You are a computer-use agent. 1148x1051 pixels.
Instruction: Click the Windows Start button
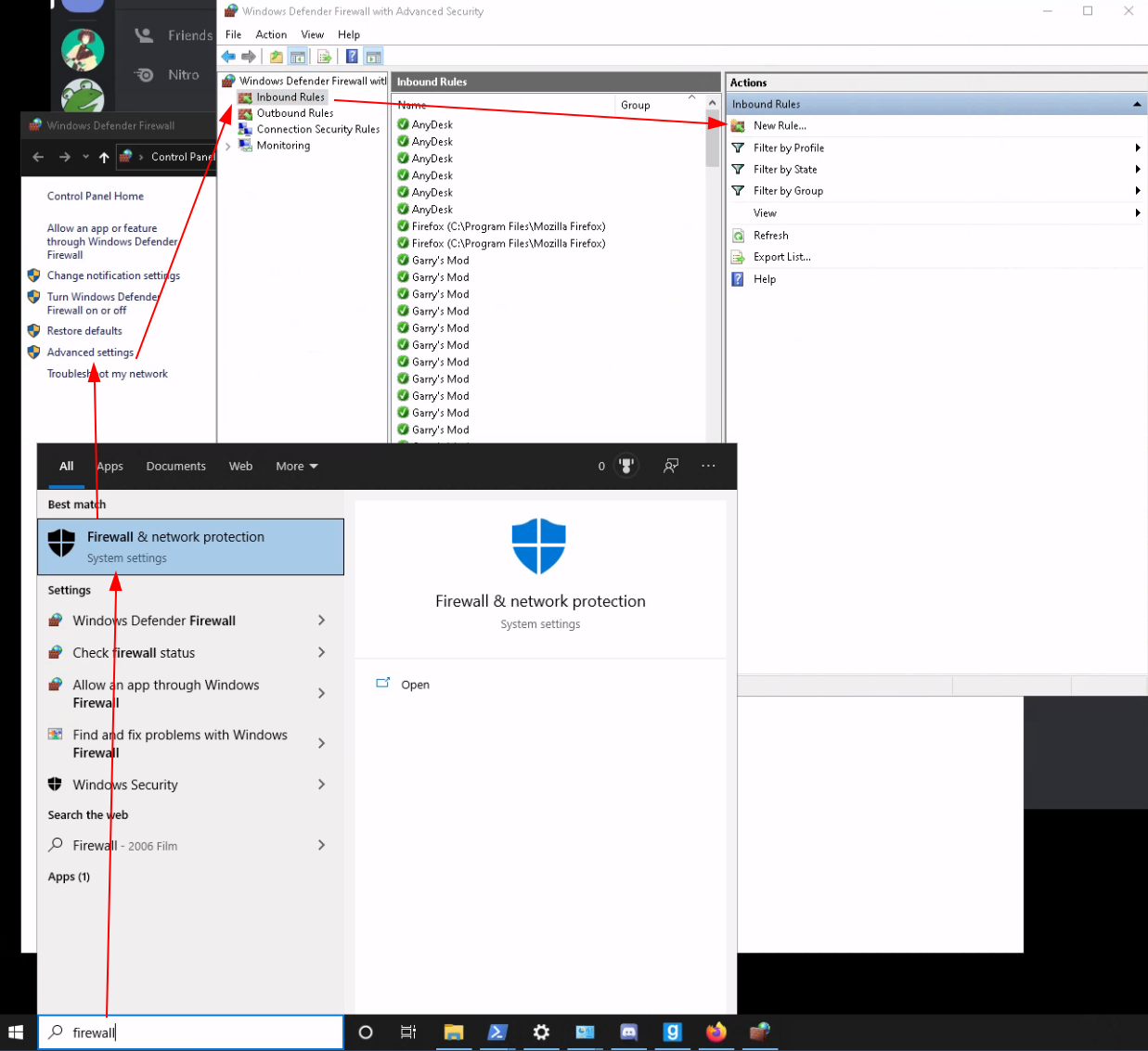pos(16,1032)
